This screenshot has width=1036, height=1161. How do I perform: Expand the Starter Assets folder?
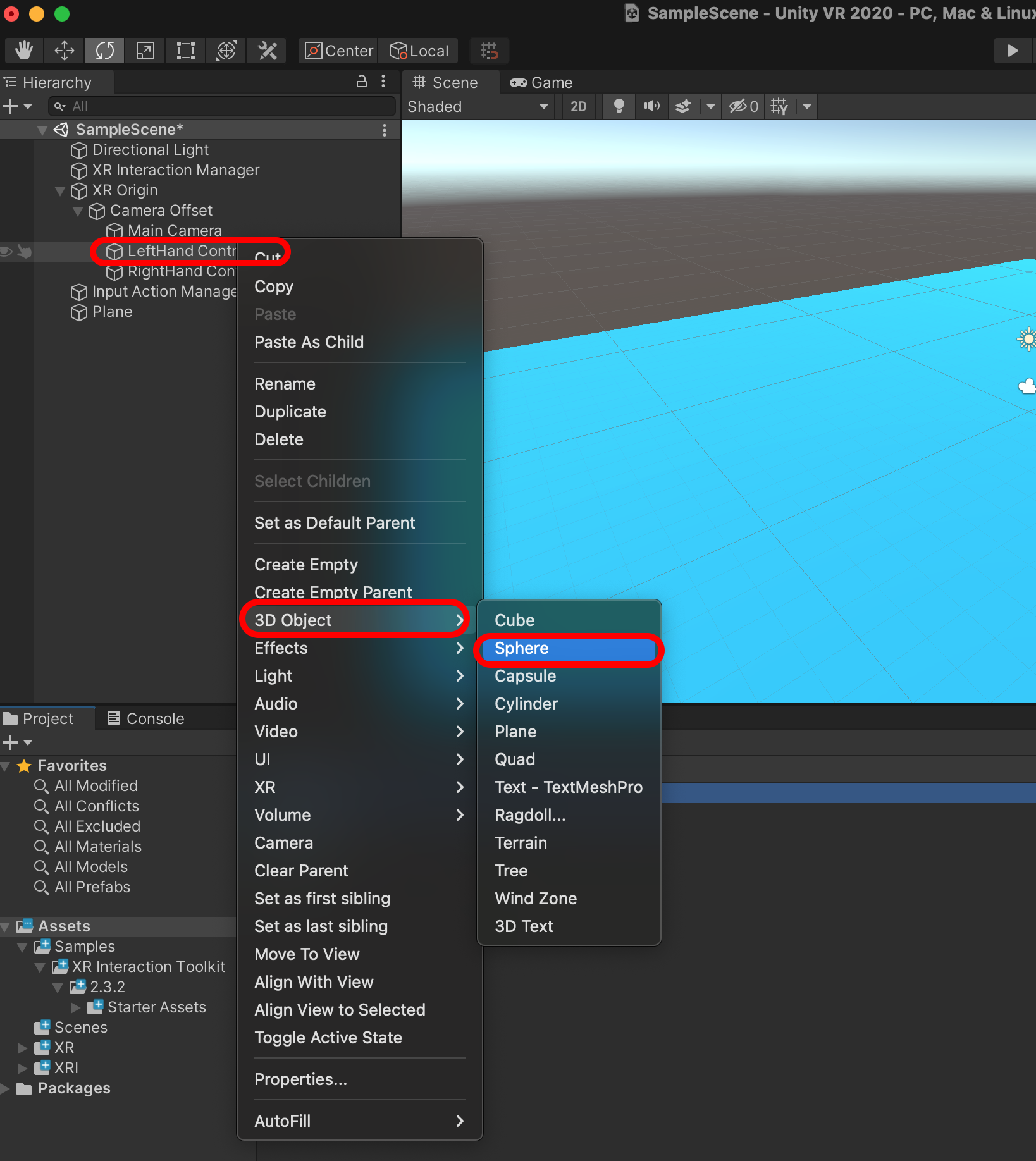pos(75,1007)
